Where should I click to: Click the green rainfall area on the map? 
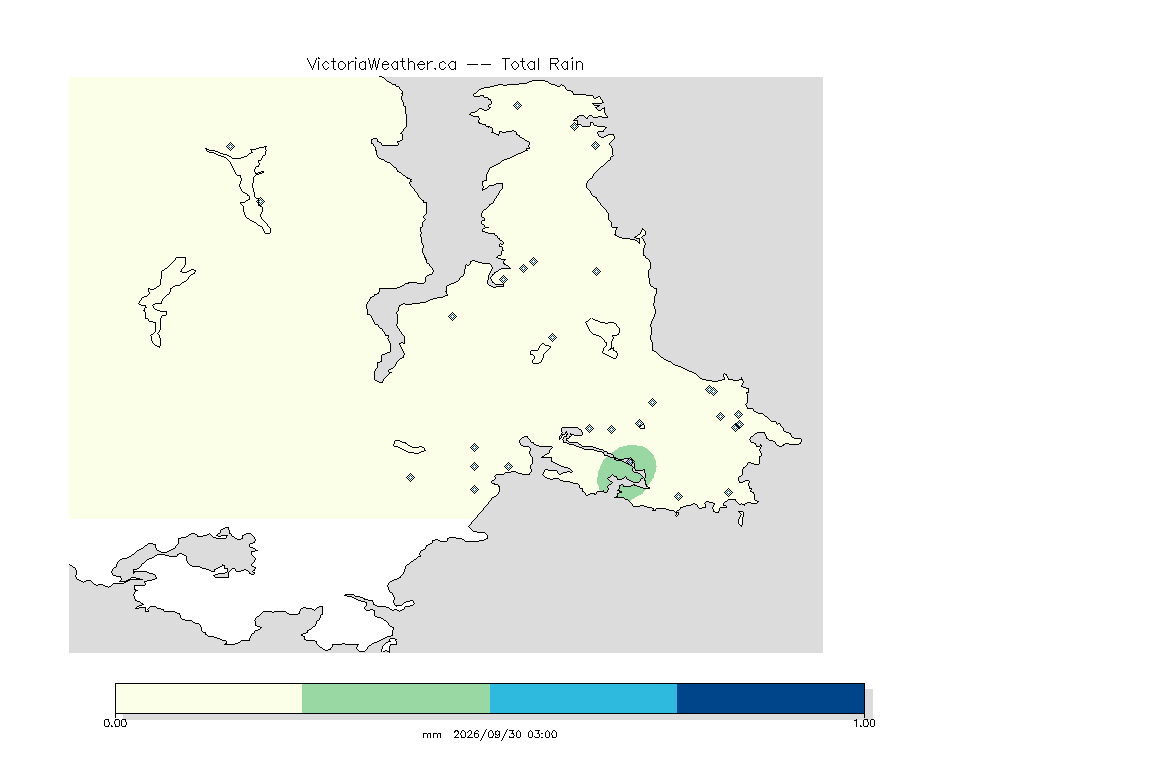tap(627, 472)
